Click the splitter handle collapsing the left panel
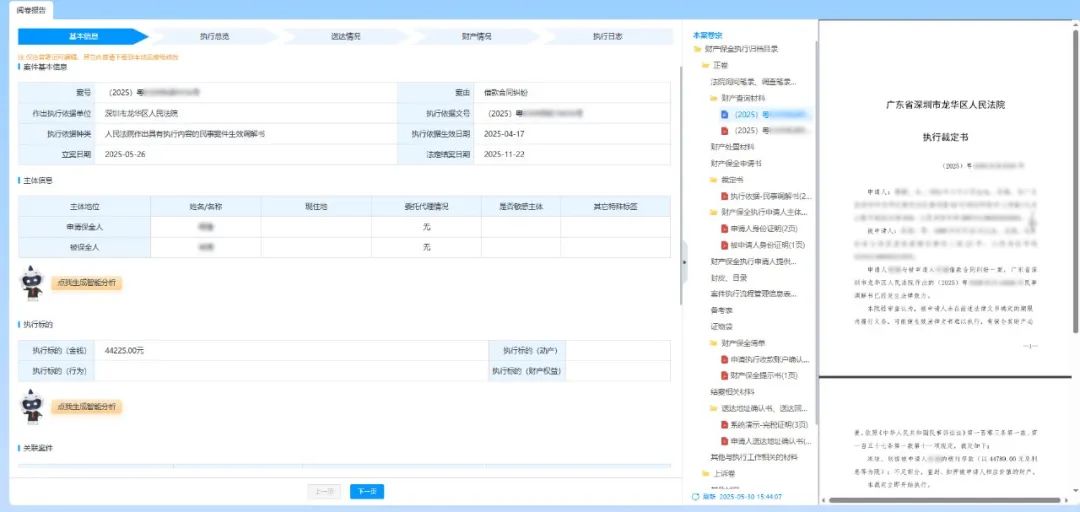 click(x=684, y=262)
